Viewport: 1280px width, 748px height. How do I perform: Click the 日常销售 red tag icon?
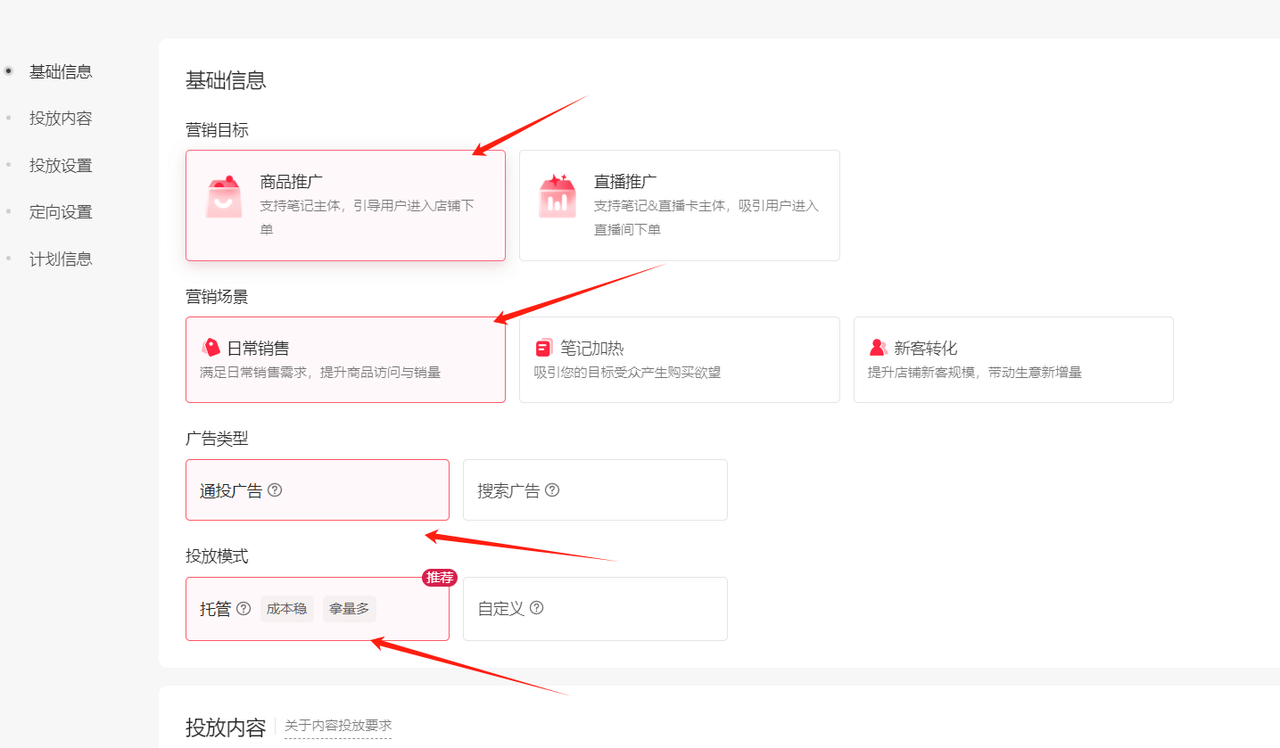(211, 348)
